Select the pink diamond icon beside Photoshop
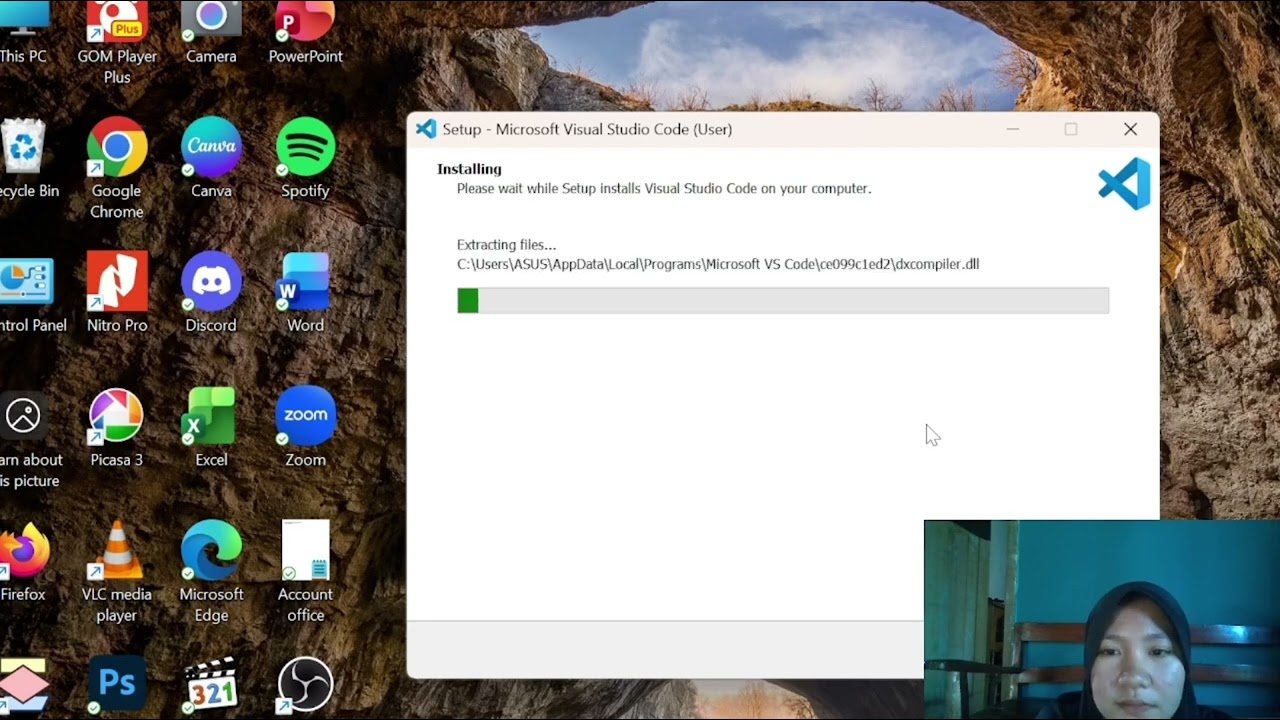 coord(24,687)
